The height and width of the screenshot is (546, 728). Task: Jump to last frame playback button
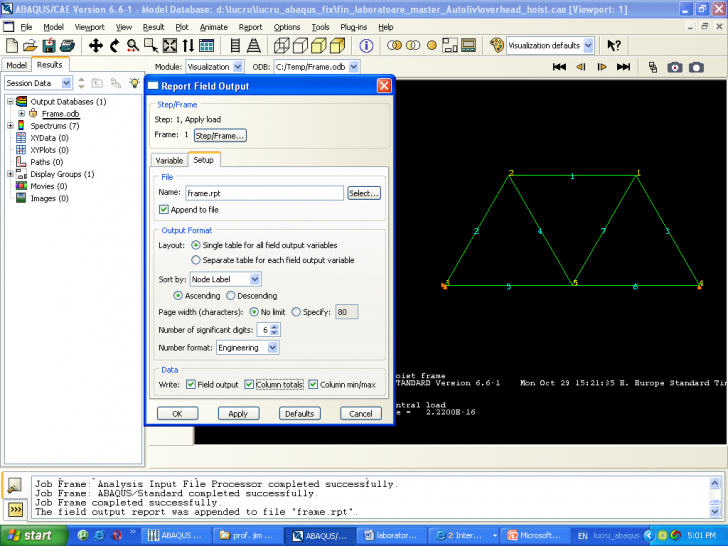pos(623,67)
